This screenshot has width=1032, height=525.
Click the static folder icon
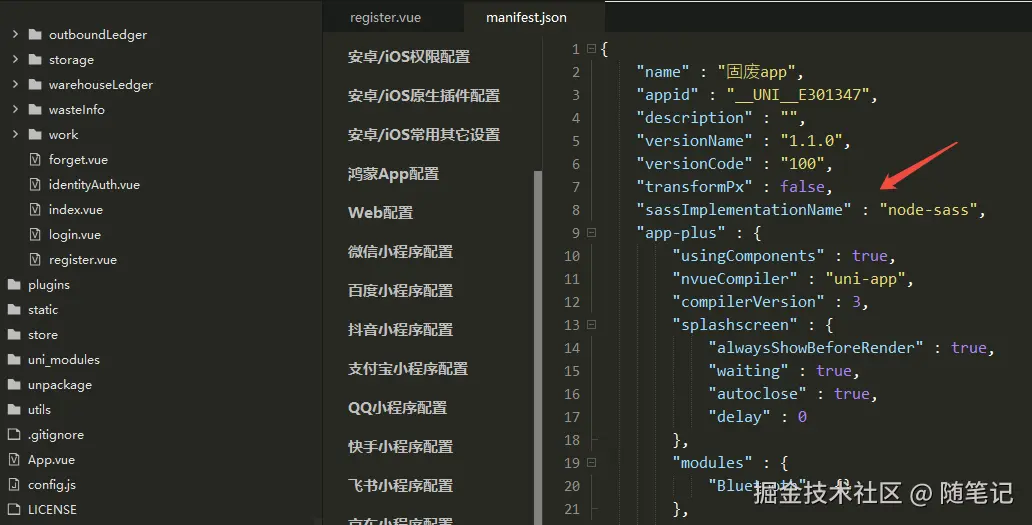(x=14, y=309)
